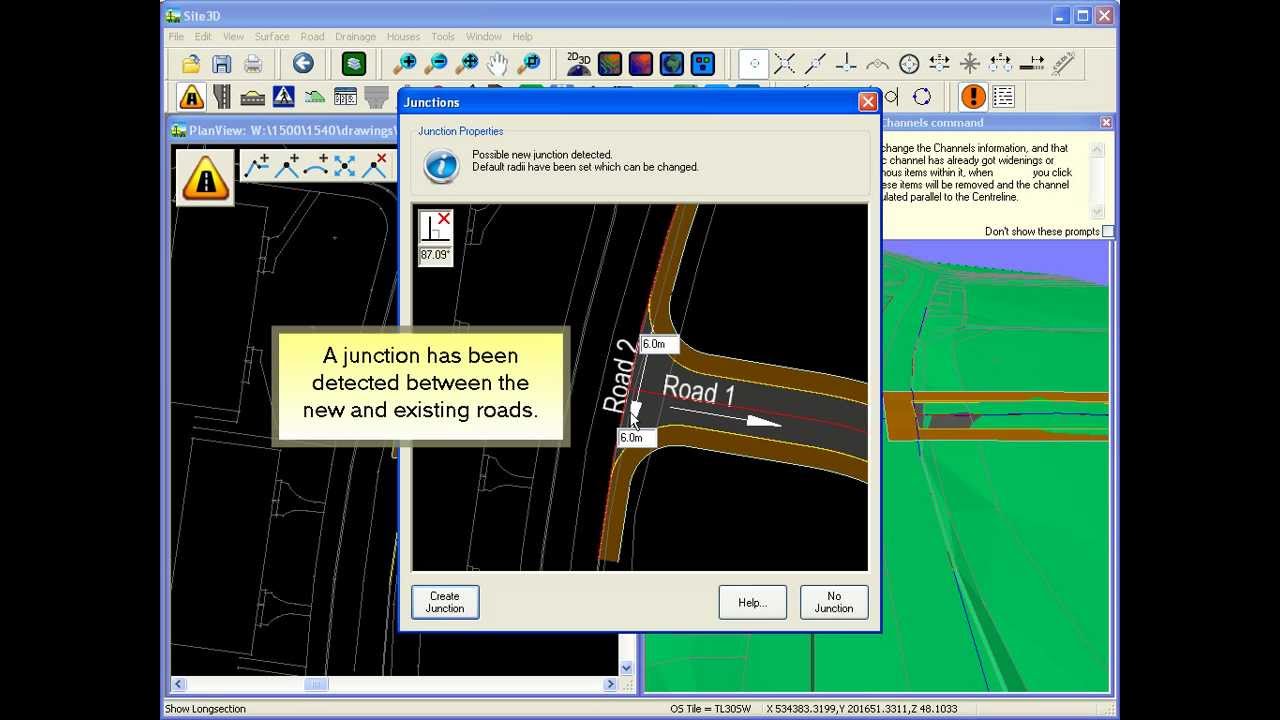Click the large road sign in PlanView
This screenshot has height=720, width=1280.
point(205,178)
